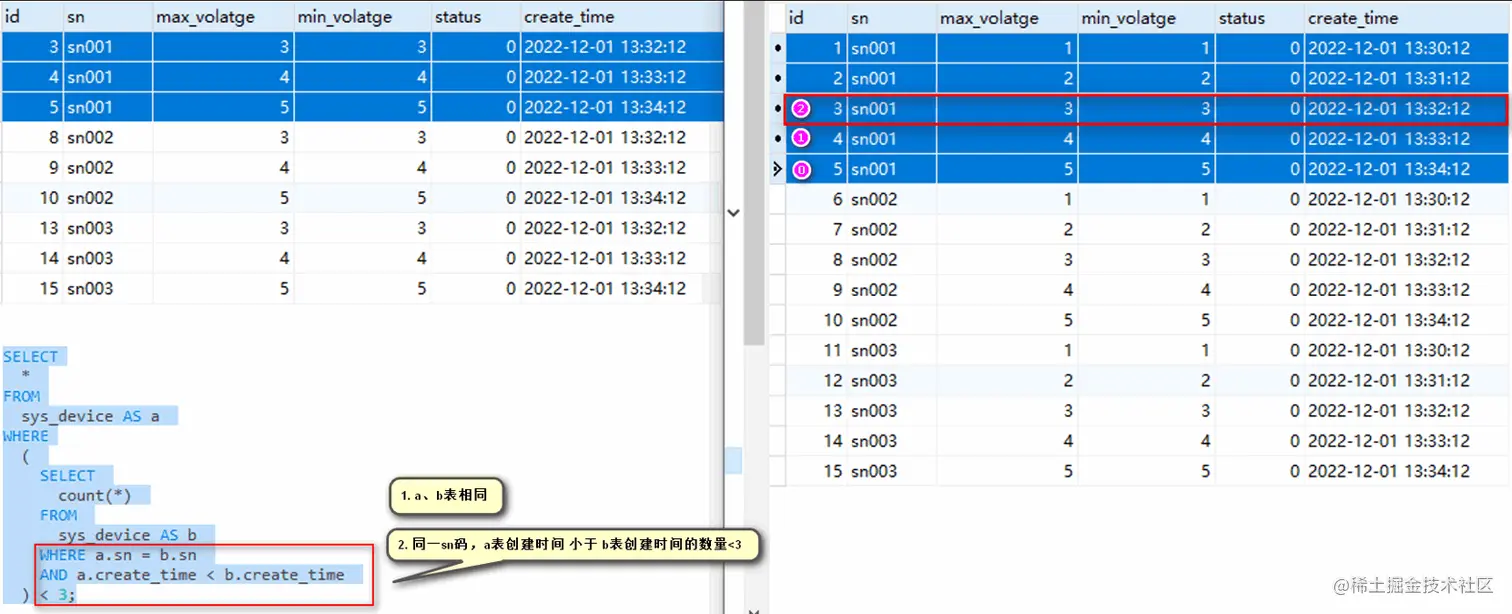Select id cell 3 in the left grid
Screen dimensions: 1512x614
(x=32, y=47)
